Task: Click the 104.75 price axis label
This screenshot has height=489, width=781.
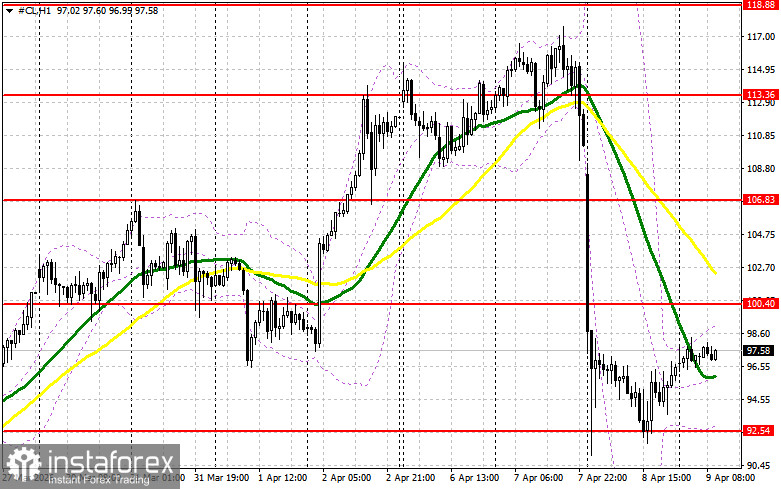Action: [761, 235]
